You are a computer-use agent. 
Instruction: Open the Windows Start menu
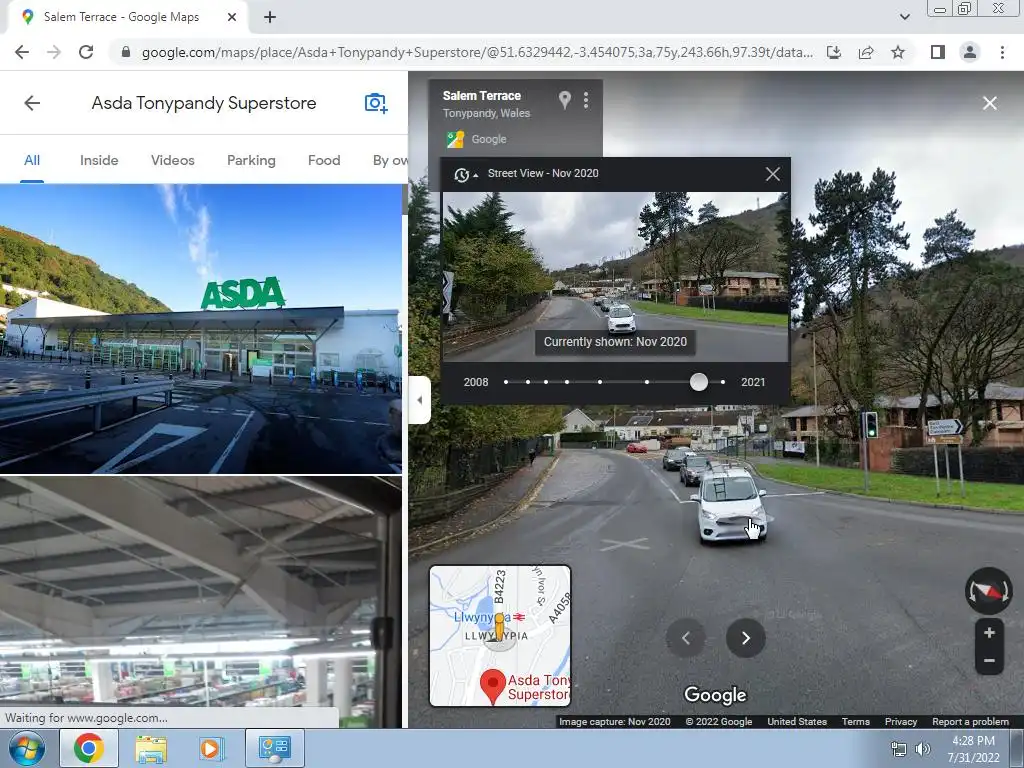point(27,748)
